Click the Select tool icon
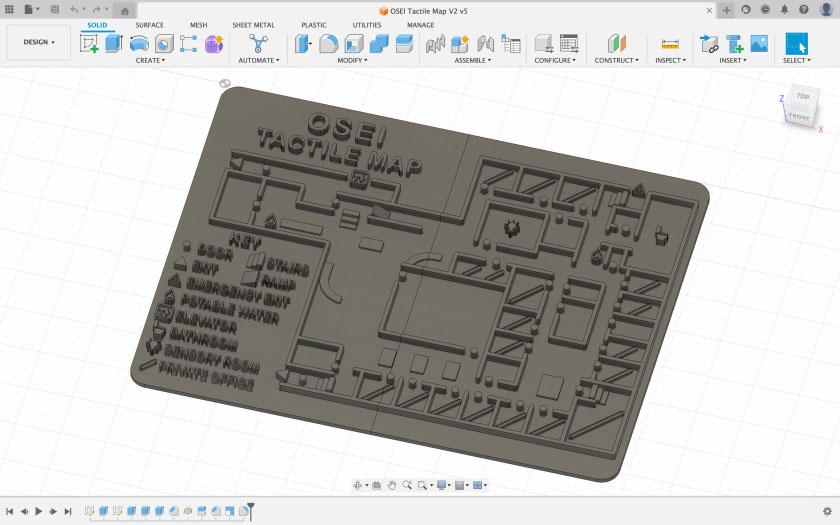 (x=796, y=44)
